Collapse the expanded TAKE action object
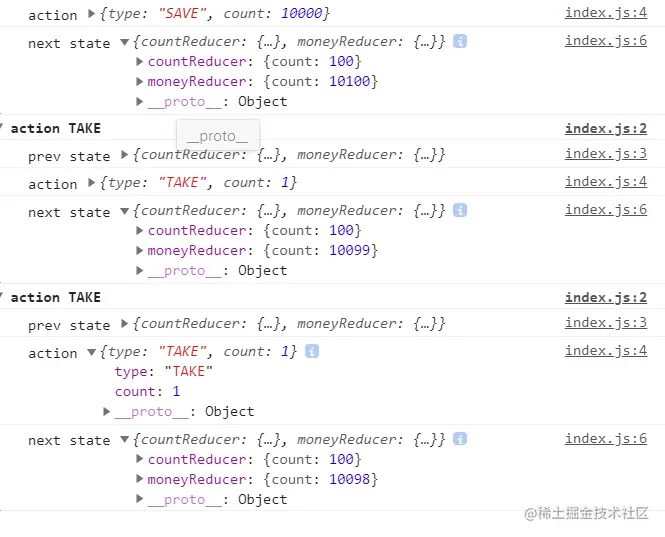This screenshot has width=665, height=537. (x=91, y=352)
